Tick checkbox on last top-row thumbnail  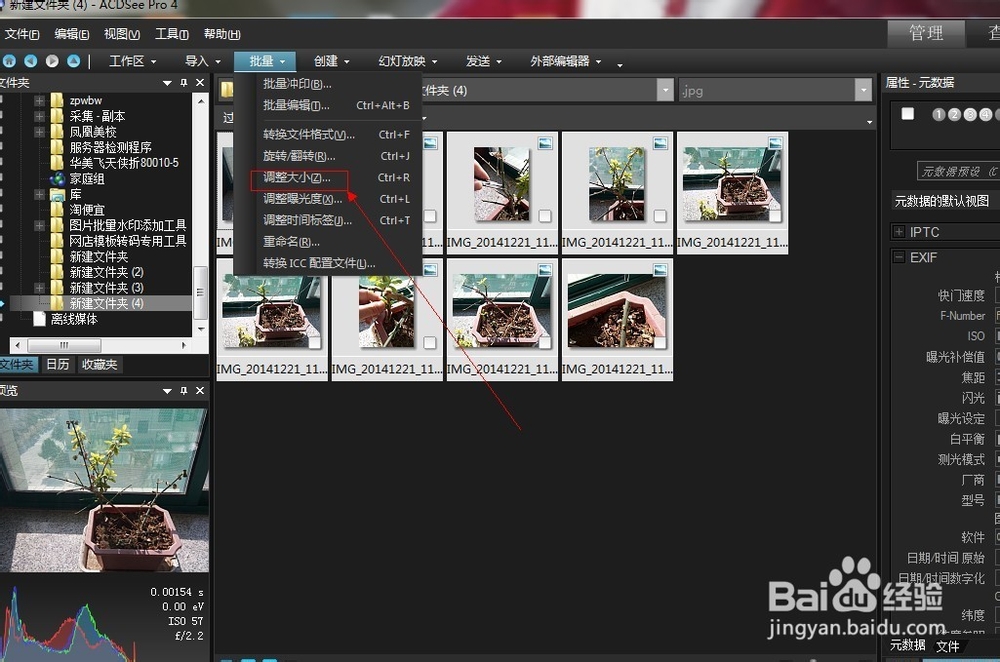click(x=774, y=216)
